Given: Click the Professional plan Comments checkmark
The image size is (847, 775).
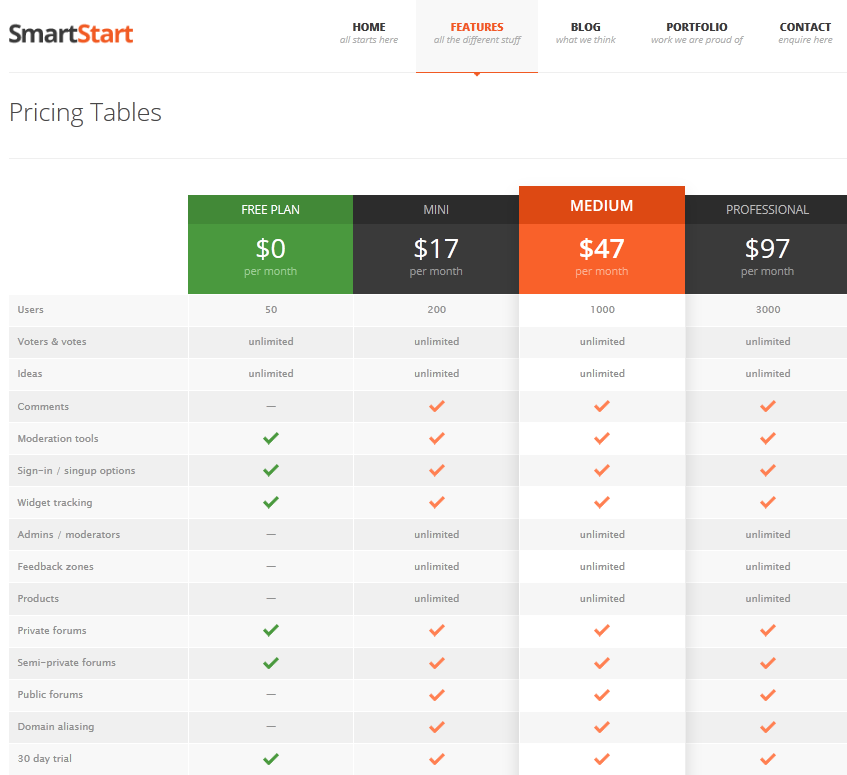Looking at the screenshot, I should [768, 406].
